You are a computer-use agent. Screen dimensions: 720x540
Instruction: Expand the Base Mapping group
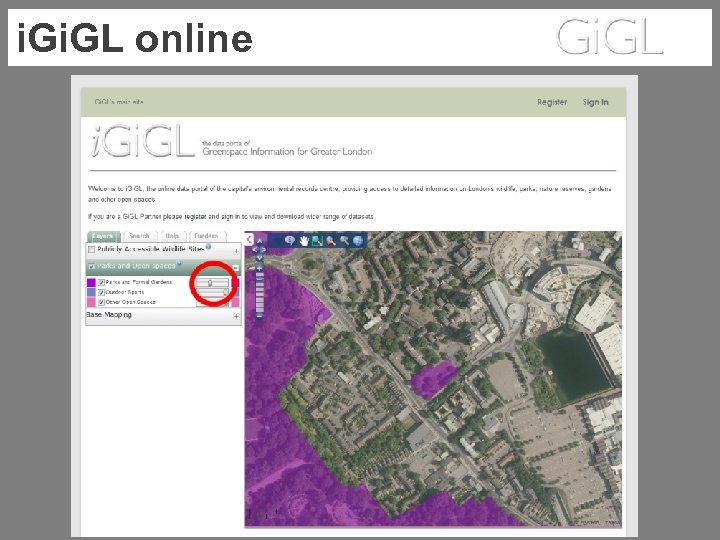point(236,316)
